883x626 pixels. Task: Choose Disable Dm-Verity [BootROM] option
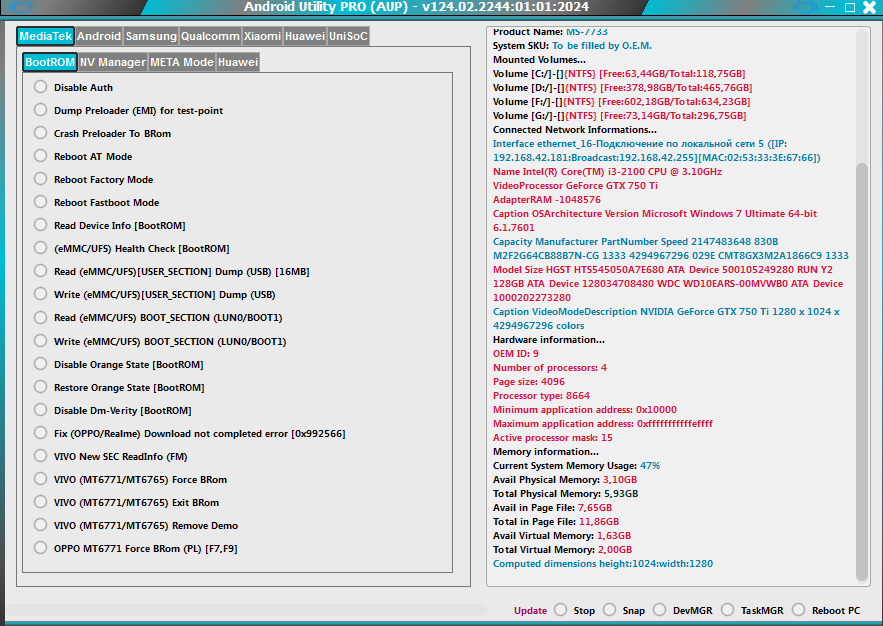click(41, 411)
